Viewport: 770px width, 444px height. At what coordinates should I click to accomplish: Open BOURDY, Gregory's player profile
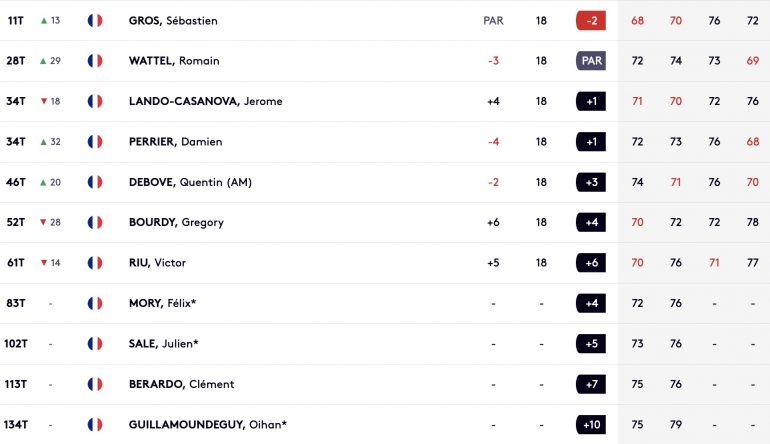click(x=176, y=222)
